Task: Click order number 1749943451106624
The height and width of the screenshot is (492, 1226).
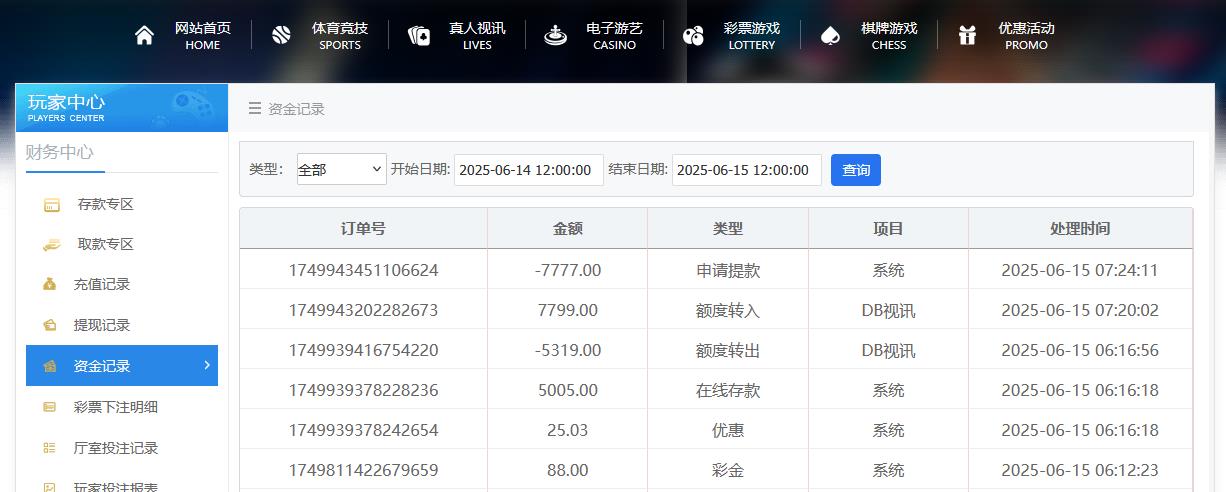Action: tap(363, 270)
